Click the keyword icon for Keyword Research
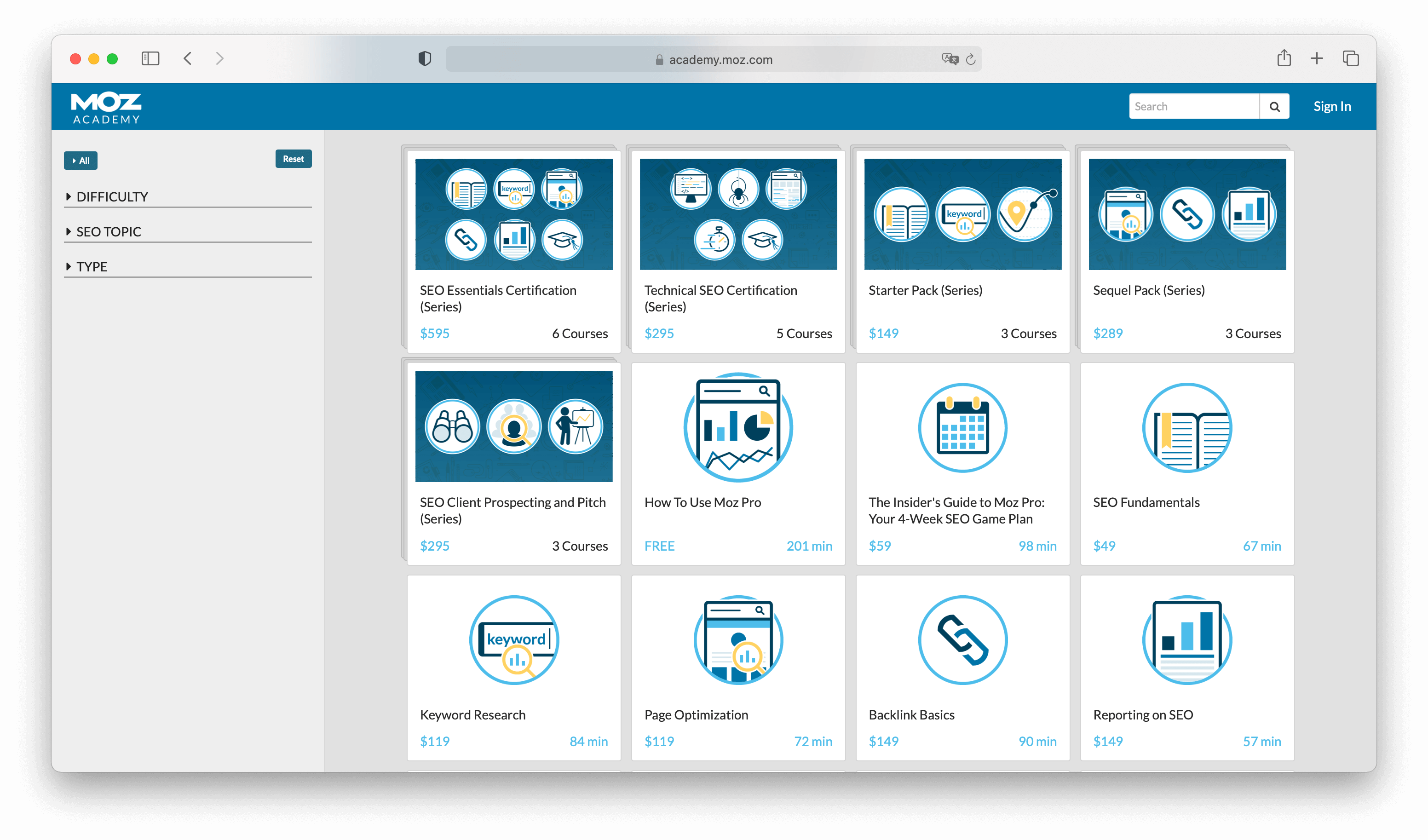Viewport: 1428px width, 840px height. [x=514, y=640]
